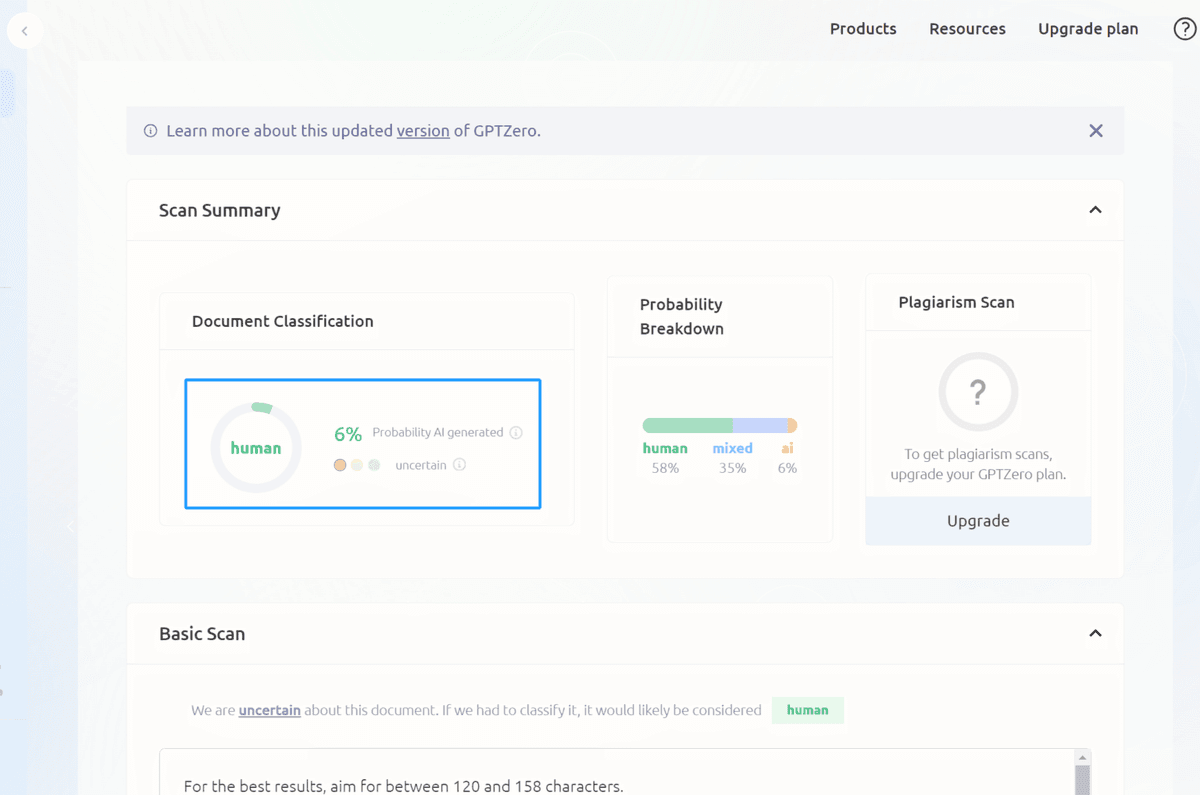Click info icon in the notice banner

pos(151,131)
